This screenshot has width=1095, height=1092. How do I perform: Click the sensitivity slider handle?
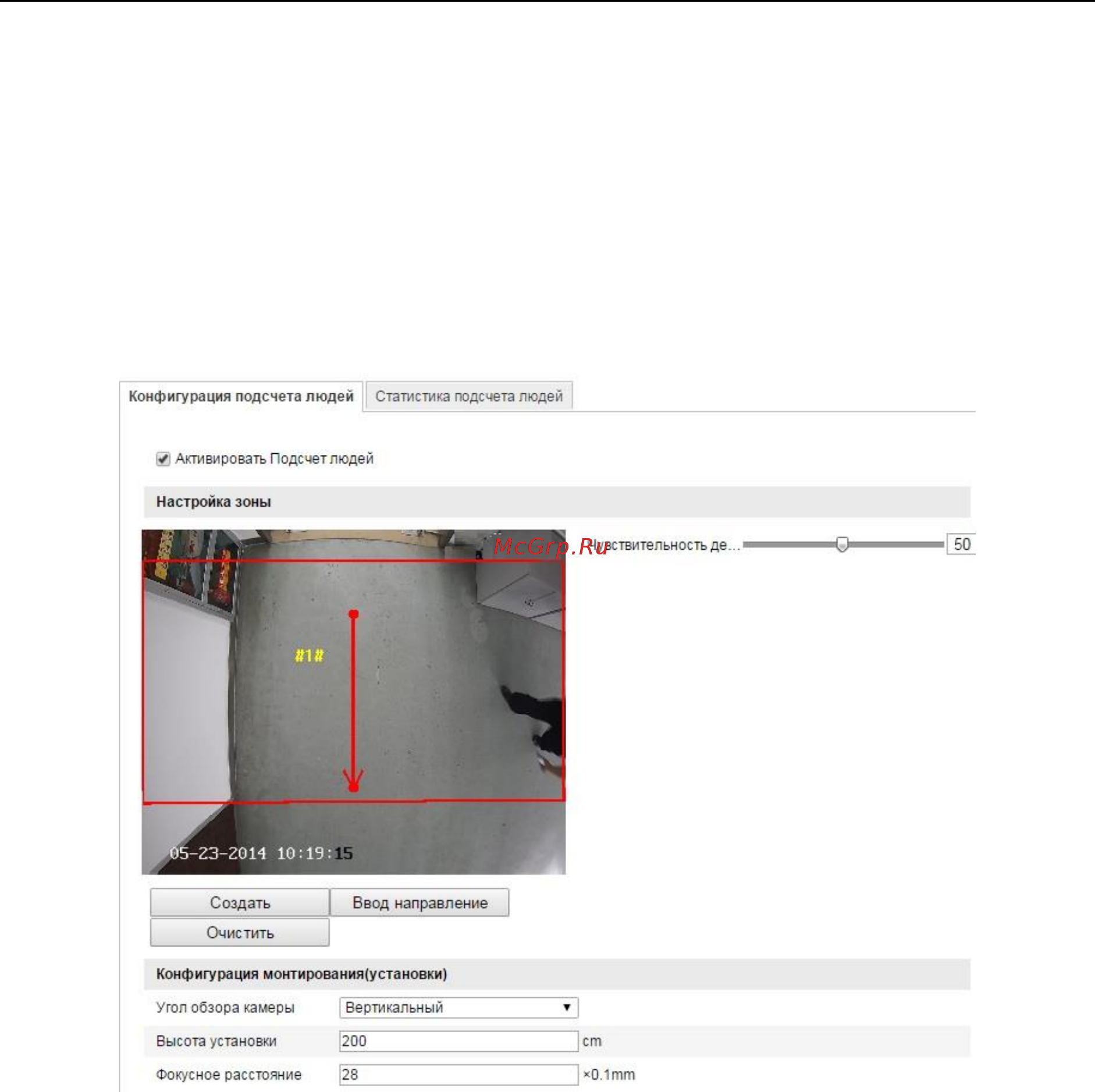(x=842, y=545)
